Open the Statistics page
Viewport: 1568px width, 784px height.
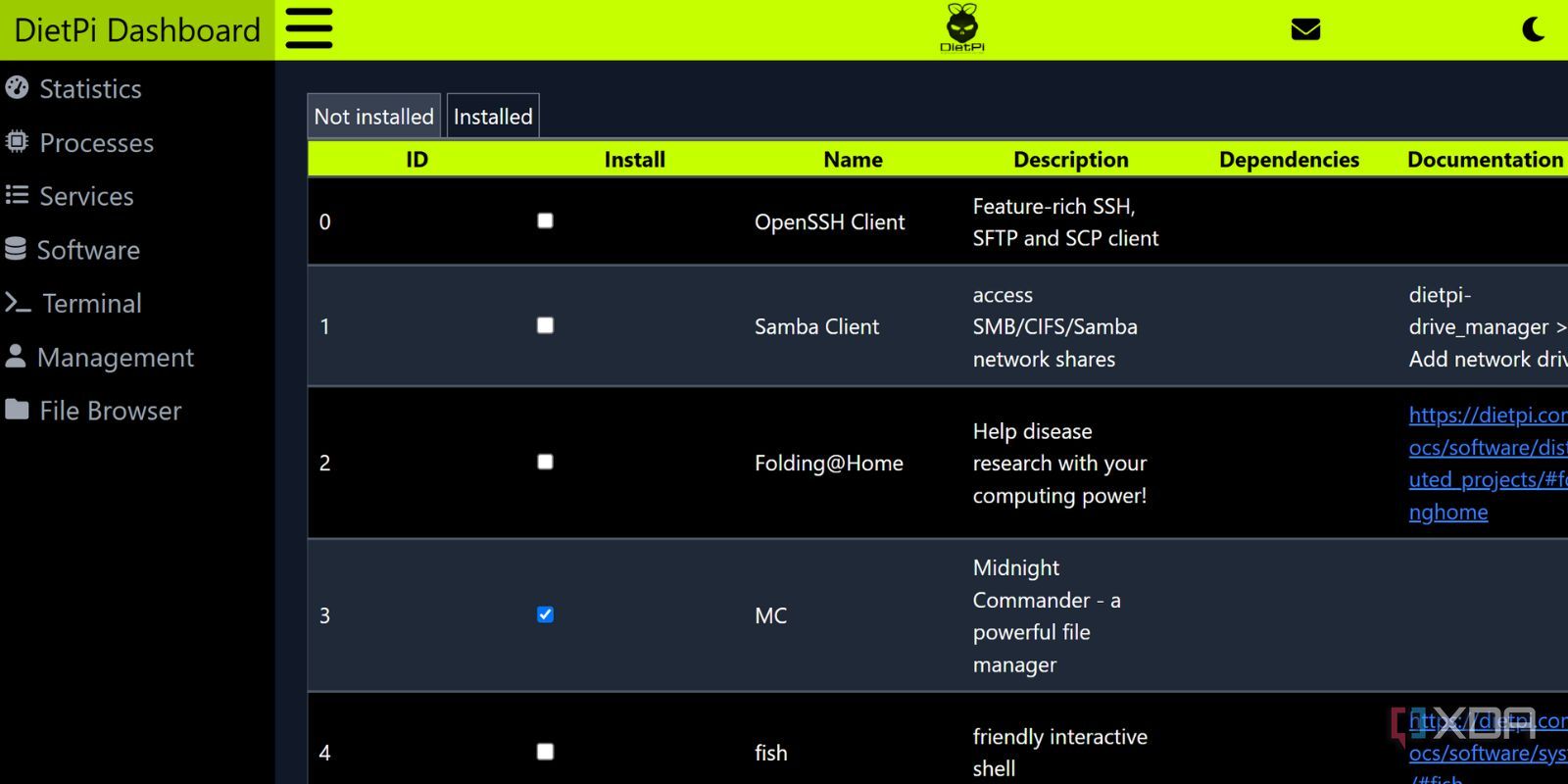[x=90, y=89]
